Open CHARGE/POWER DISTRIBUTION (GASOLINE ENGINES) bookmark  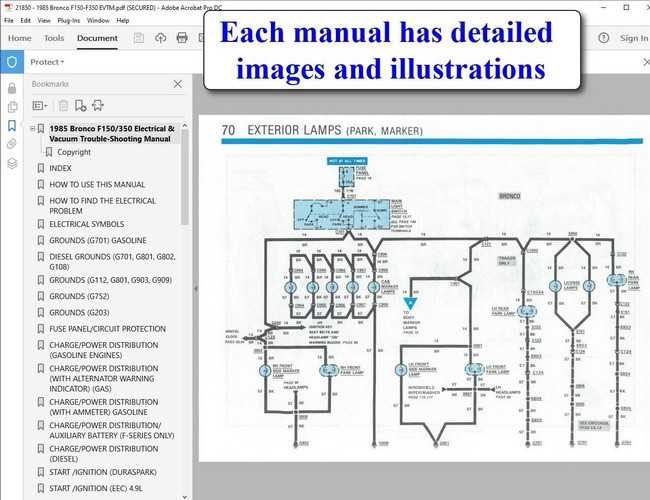pyautogui.click(x=104, y=350)
